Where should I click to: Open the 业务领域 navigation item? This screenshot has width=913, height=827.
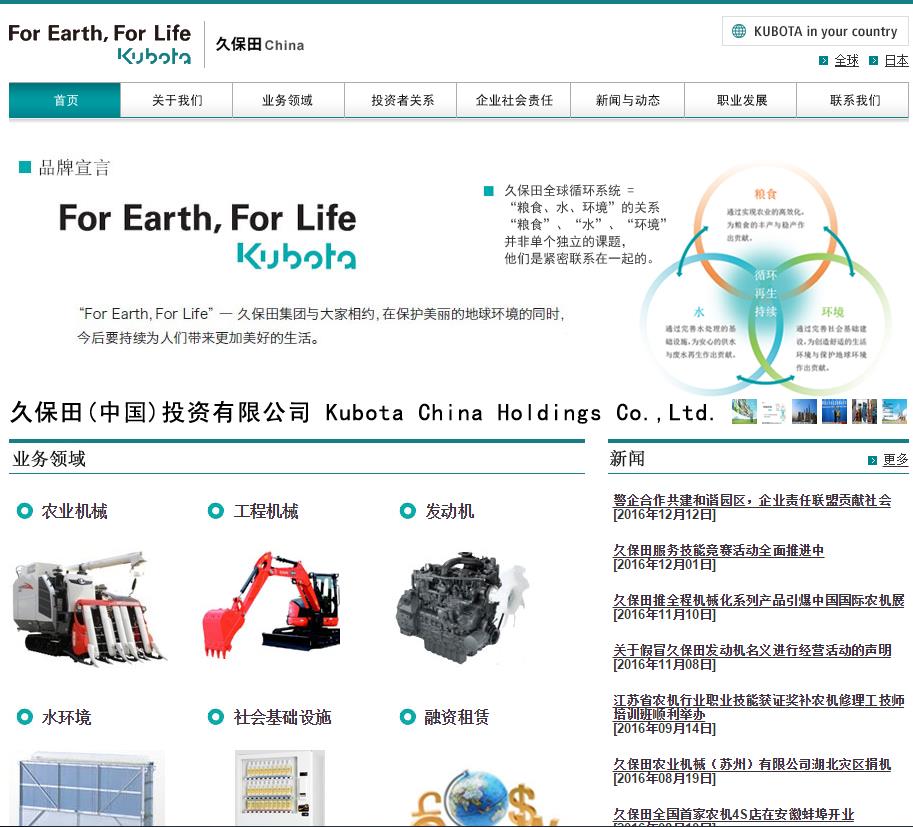[x=288, y=100]
